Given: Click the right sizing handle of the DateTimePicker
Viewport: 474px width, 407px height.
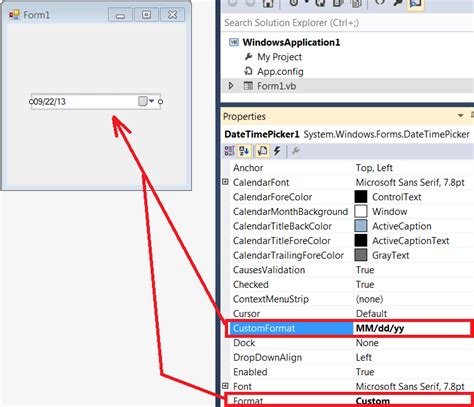Looking at the screenshot, I should click(x=160, y=102).
